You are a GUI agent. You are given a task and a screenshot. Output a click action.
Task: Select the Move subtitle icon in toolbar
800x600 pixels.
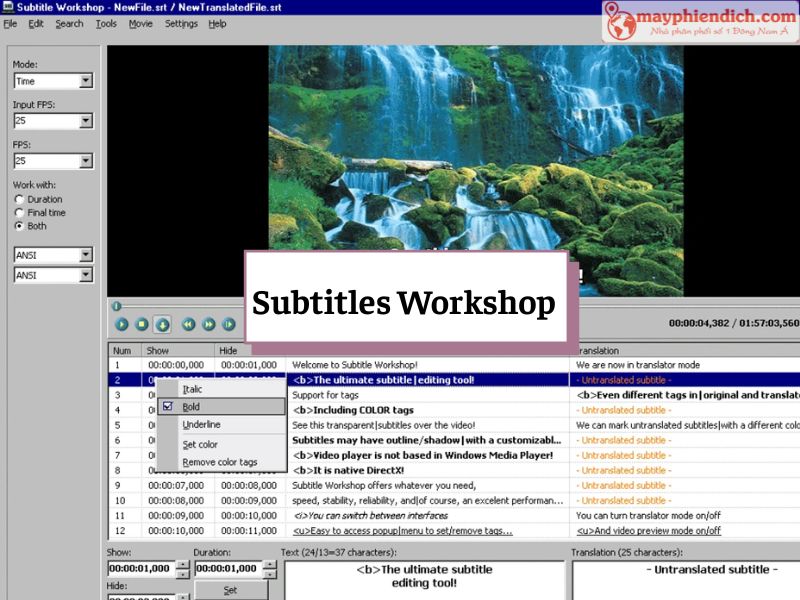162,324
